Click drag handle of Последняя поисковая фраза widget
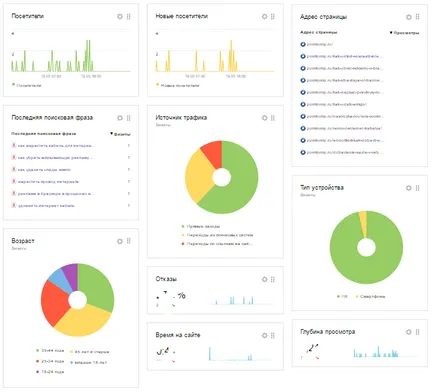 click(129, 118)
